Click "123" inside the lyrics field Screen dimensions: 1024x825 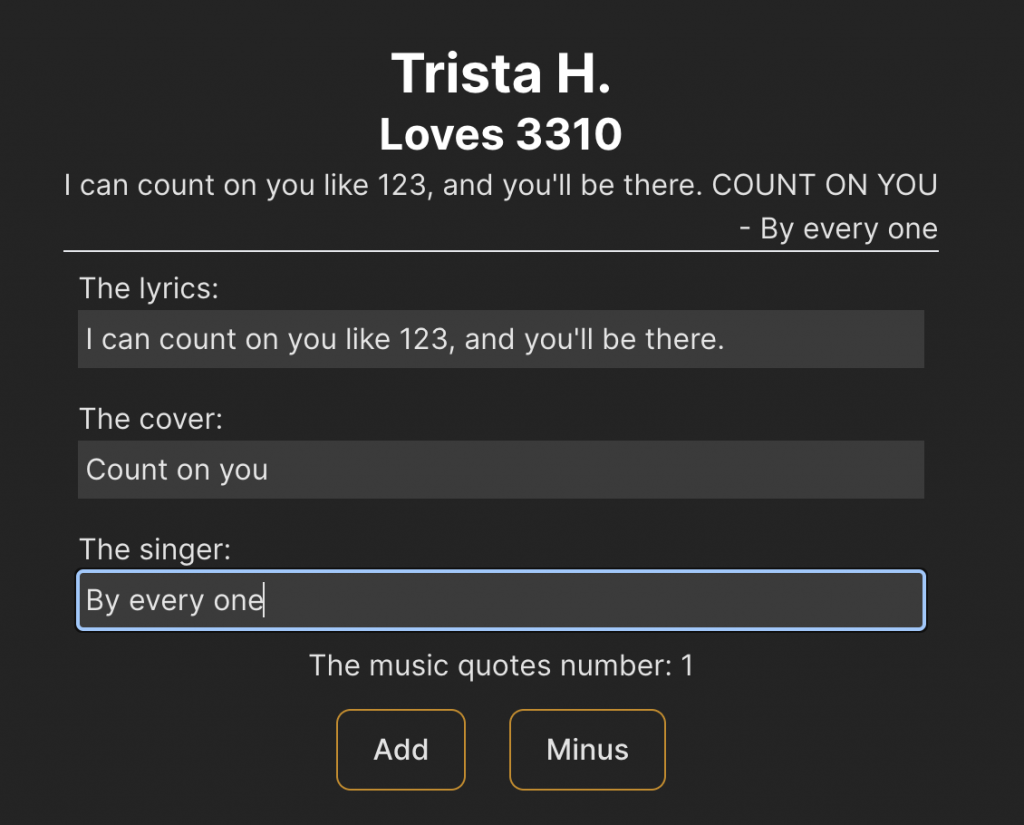[425, 340]
